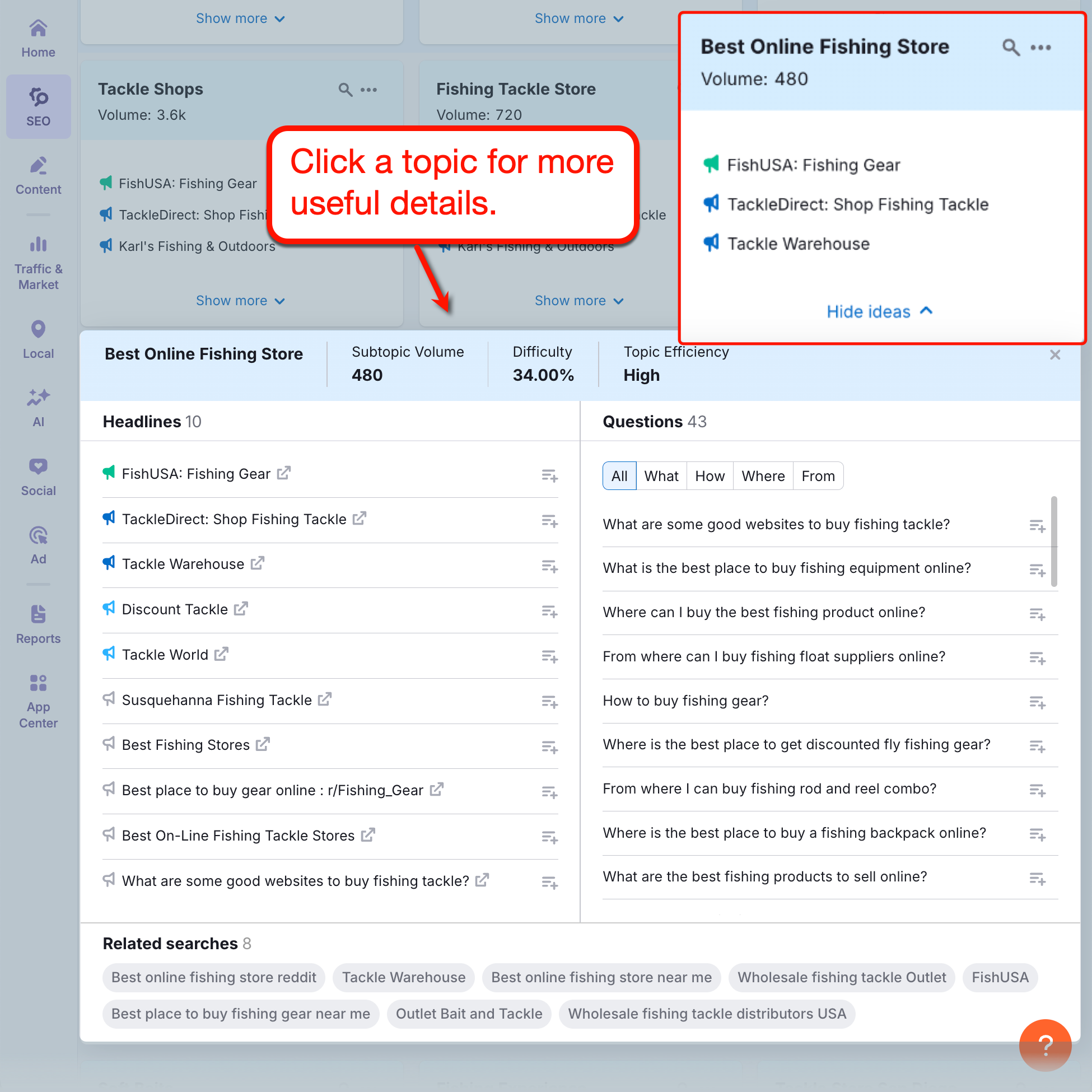The width and height of the screenshot is (1092, 1092).
Task: Expand Show more on Fishing Tackle Store card
Action: point(579,300)
